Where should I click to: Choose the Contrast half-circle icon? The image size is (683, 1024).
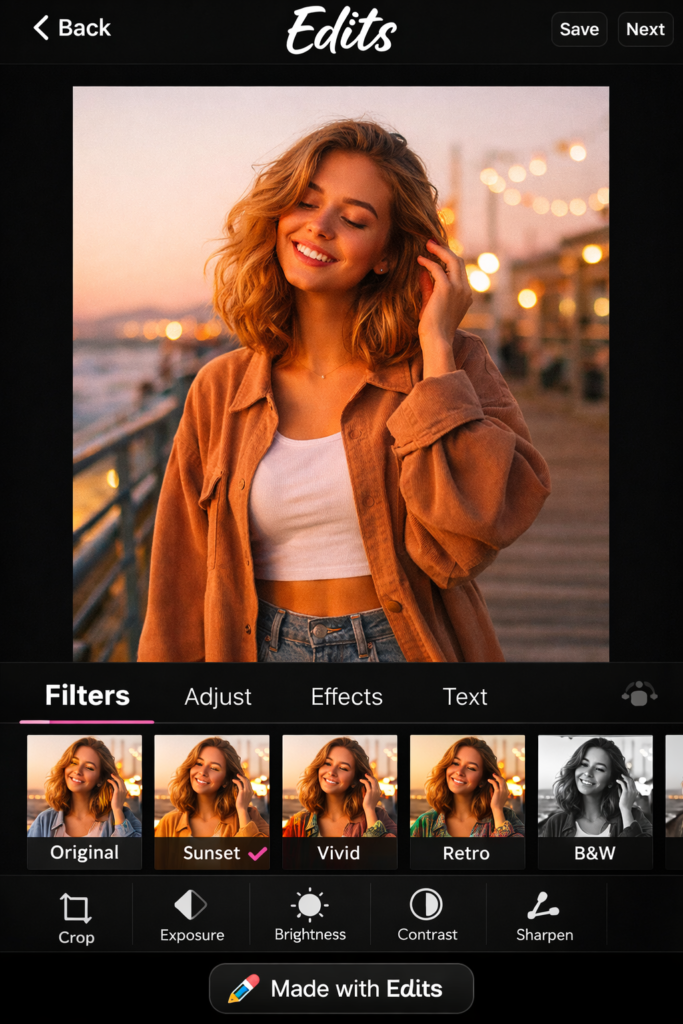coord(427,905)
